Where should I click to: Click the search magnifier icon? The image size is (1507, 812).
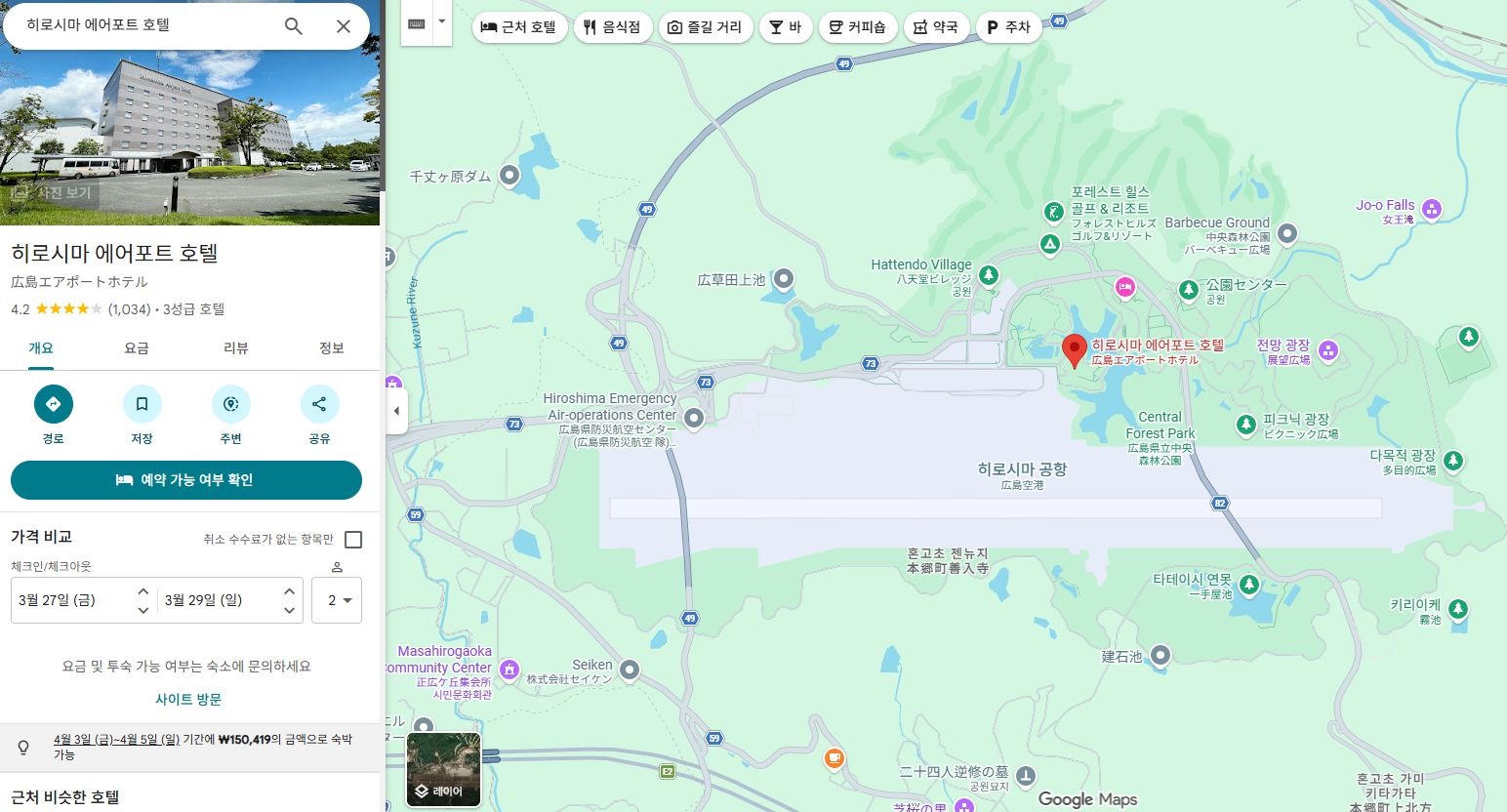click(x=294, y=26)
